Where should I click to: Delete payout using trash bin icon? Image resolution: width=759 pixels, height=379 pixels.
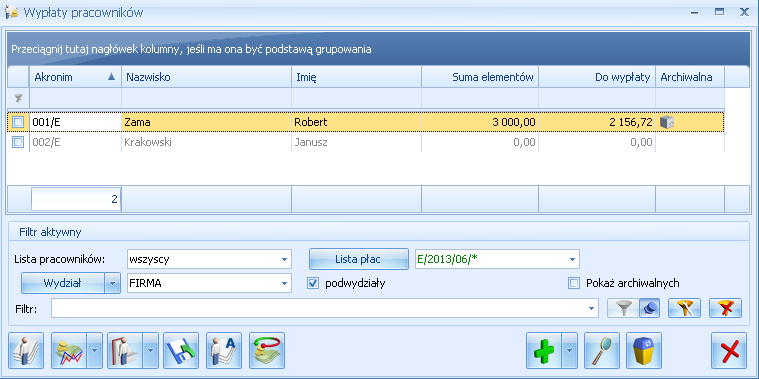coord(644,350)
